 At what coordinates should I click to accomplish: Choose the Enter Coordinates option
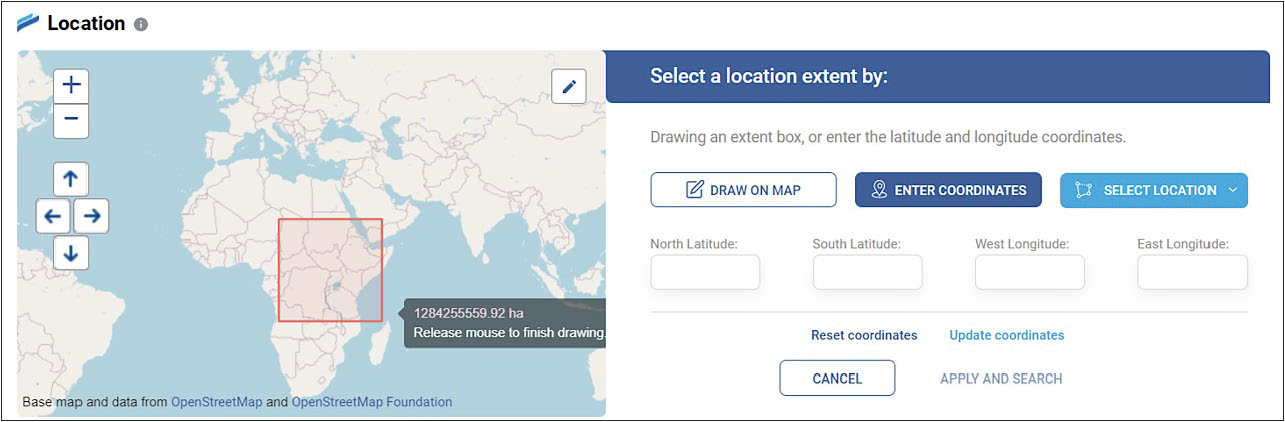coord(947,190)
